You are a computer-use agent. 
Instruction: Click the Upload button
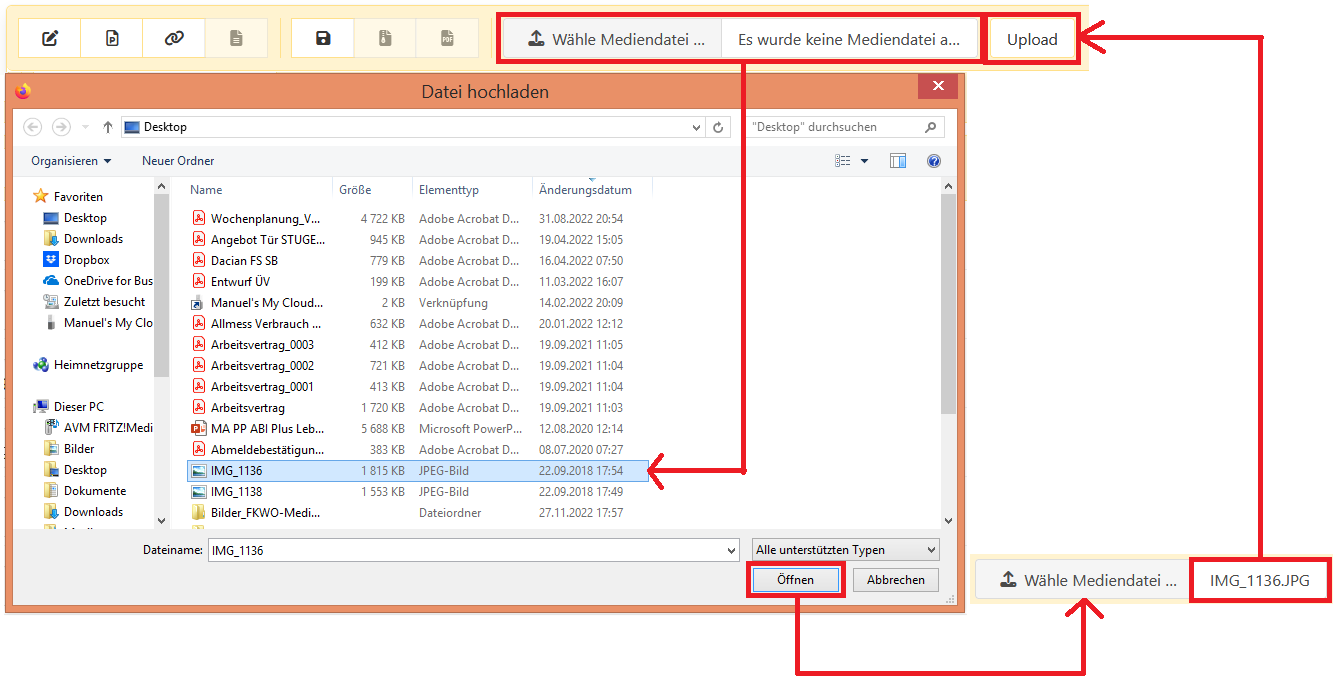click(x=1032, y=41)
